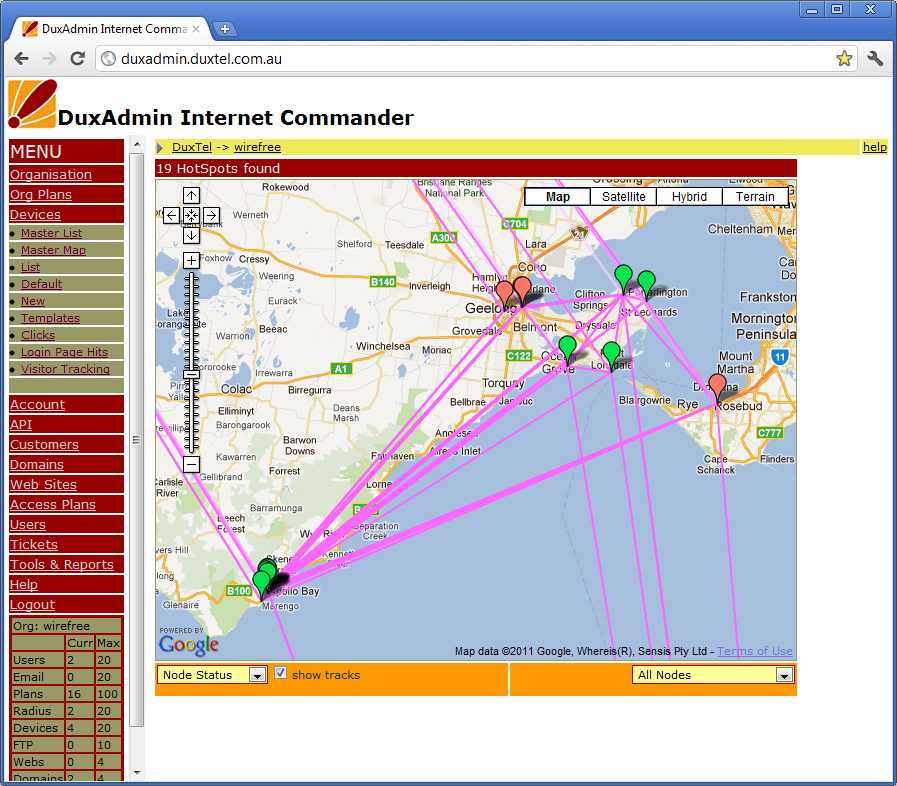This screenshot has height=786, width=897.
Task: Open Master Map under Devices
Action: 53,250
